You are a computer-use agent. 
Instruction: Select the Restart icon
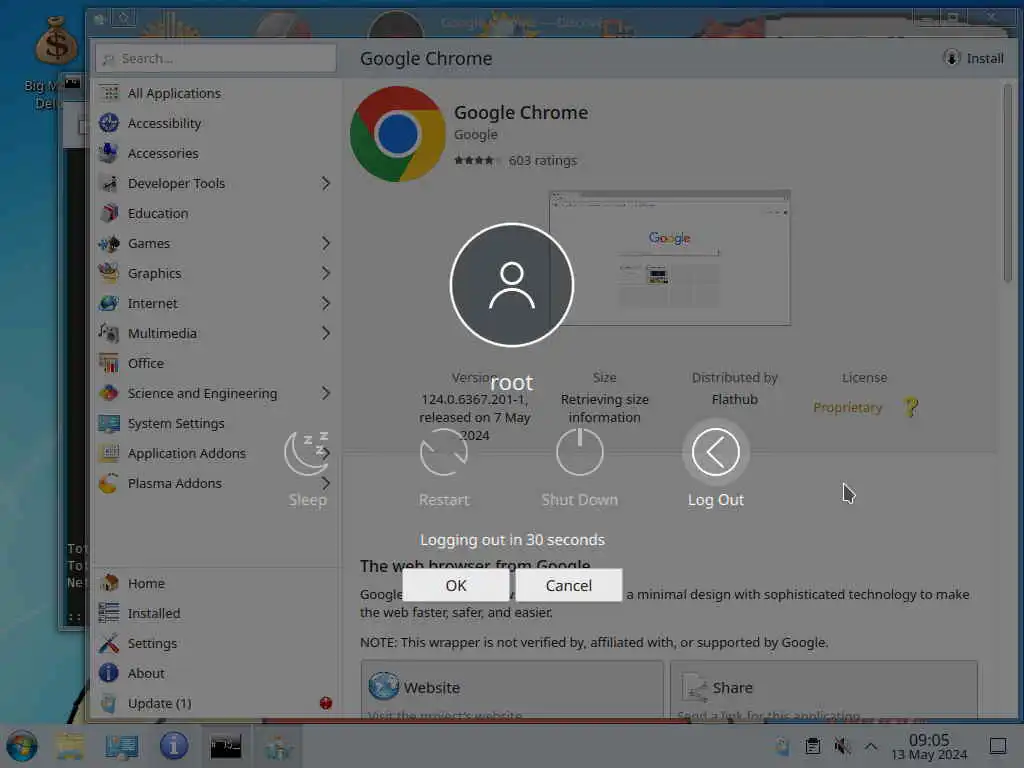click(x=444, y=452)
